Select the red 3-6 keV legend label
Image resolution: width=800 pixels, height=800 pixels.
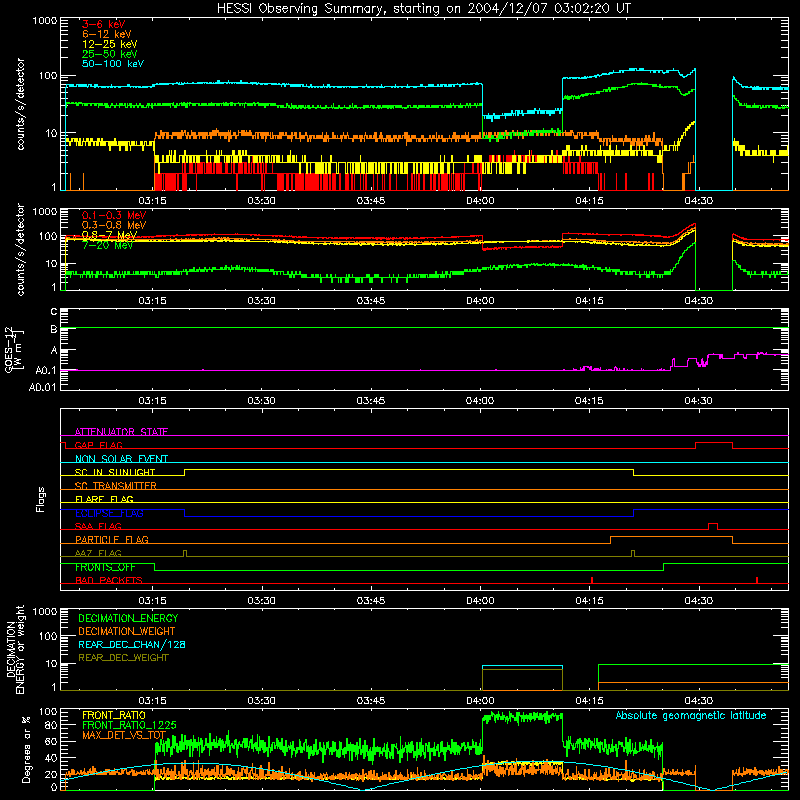click(x=103, y=24)
